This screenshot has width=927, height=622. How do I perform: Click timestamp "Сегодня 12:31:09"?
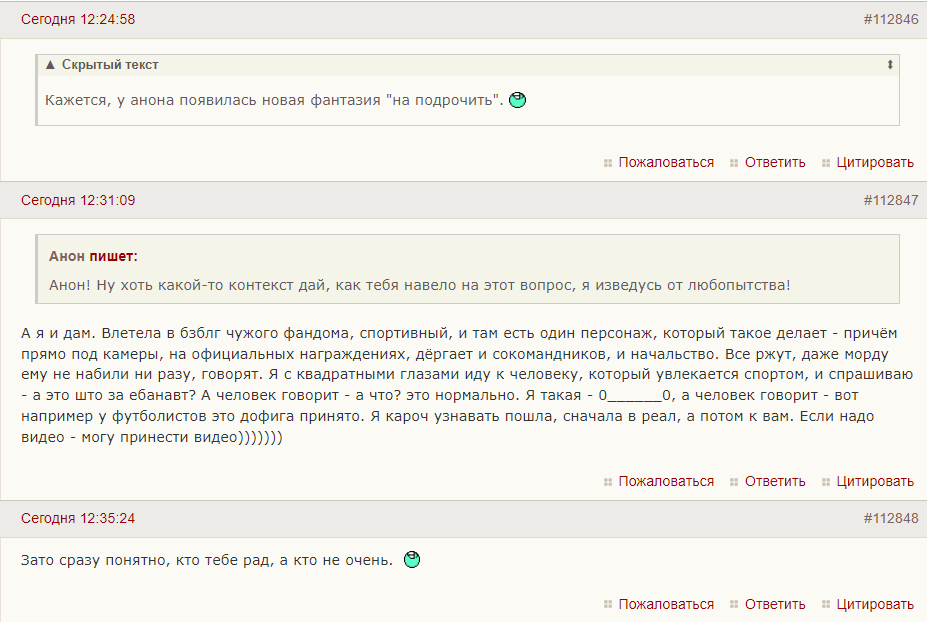point(78,200)
